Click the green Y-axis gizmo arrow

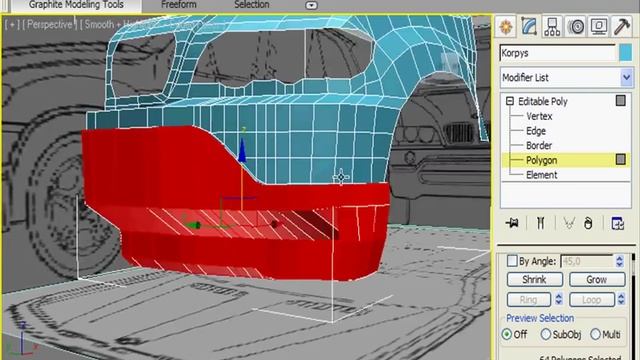tap(192, 225)
